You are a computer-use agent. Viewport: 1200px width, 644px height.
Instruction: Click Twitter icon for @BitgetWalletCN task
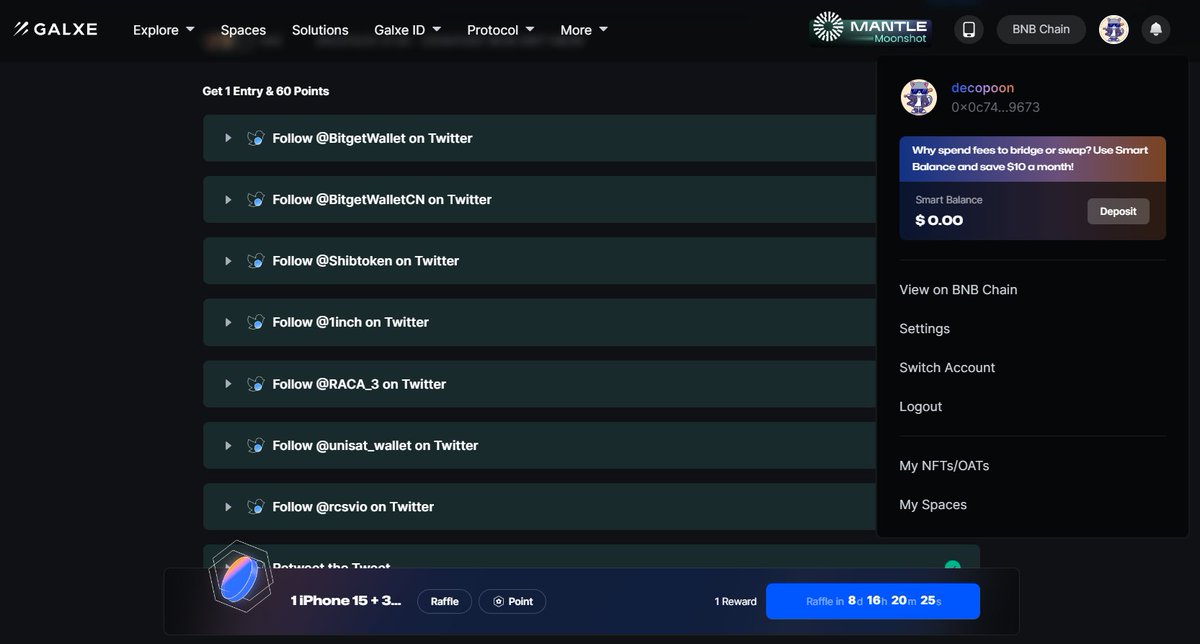tap(255, 199)
